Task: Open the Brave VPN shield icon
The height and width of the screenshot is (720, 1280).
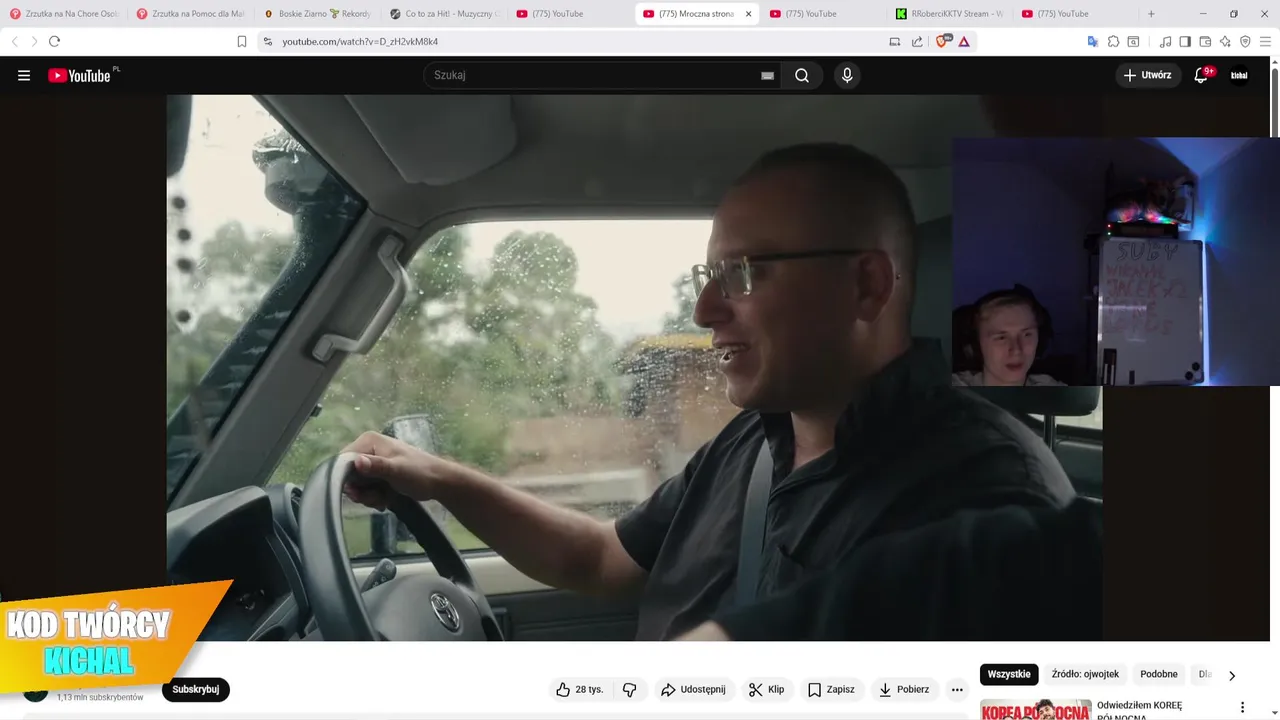Action: [1245, 41]
